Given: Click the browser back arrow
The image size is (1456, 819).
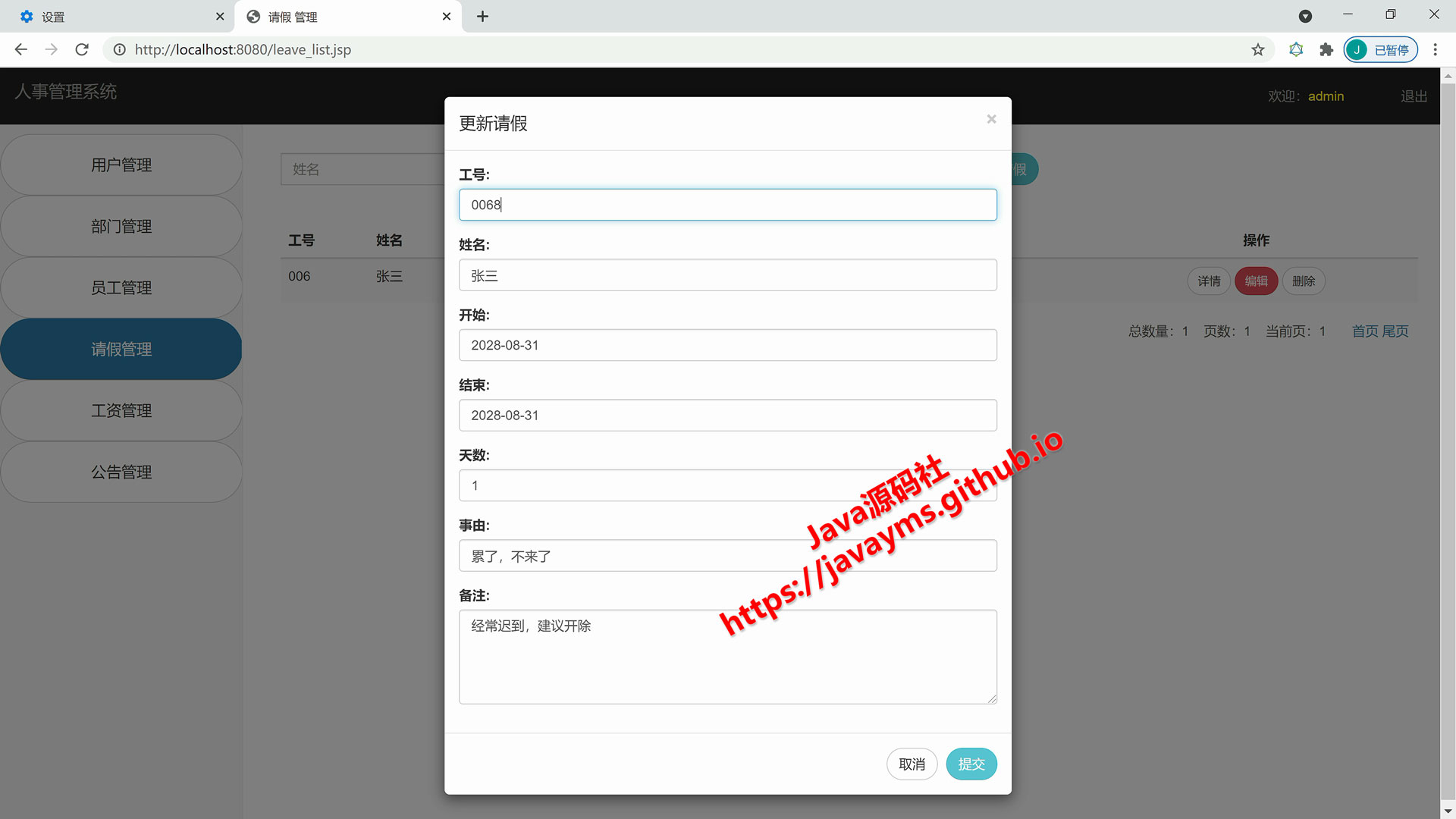Looking at the screenshot, I should 20,49.
